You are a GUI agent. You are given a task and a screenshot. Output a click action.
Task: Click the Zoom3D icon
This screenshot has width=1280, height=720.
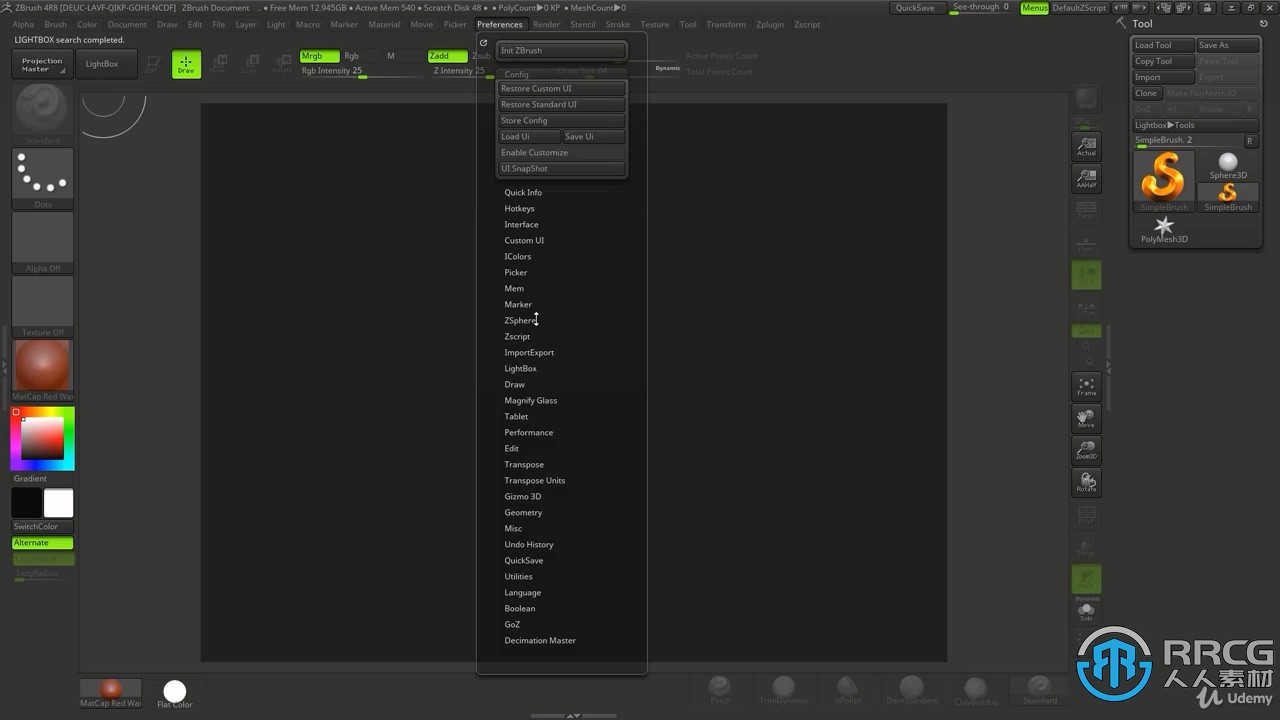click(1086, 450)
